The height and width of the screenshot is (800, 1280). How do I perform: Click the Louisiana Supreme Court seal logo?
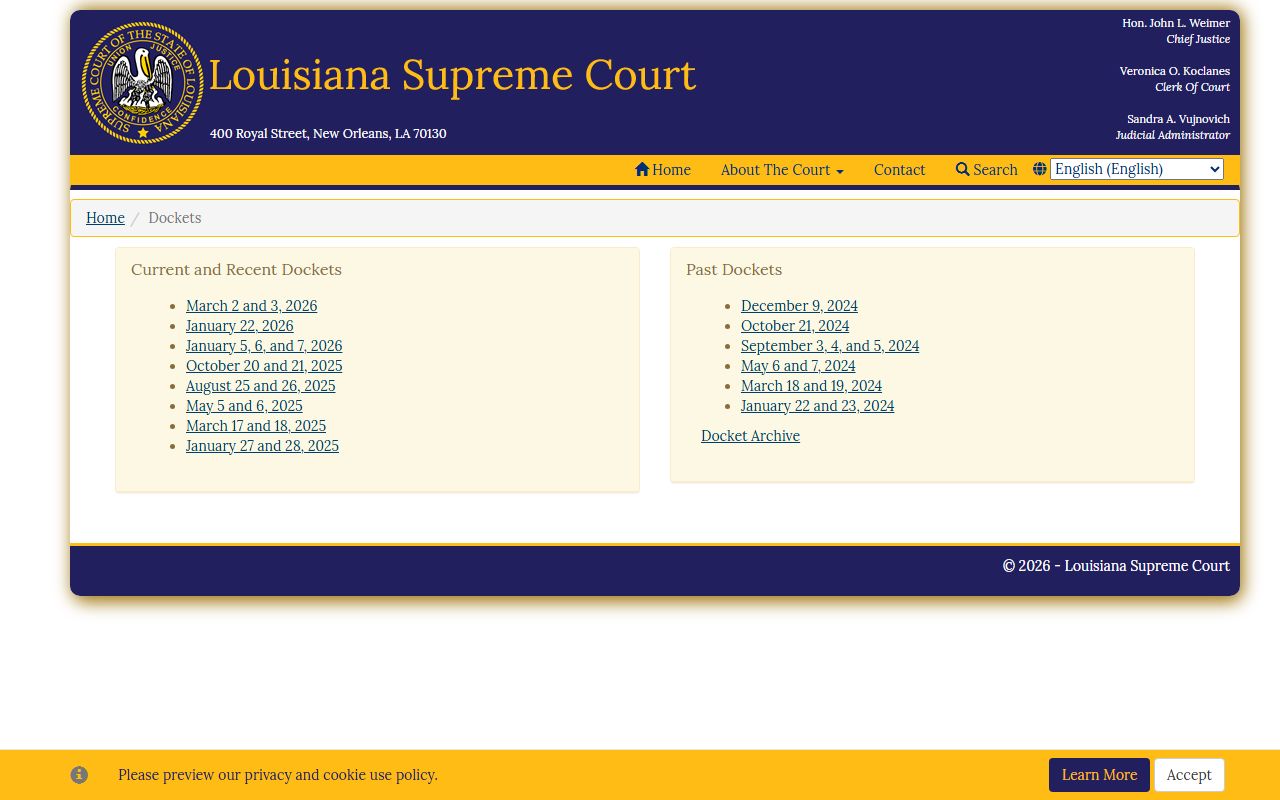click(143, 83)
